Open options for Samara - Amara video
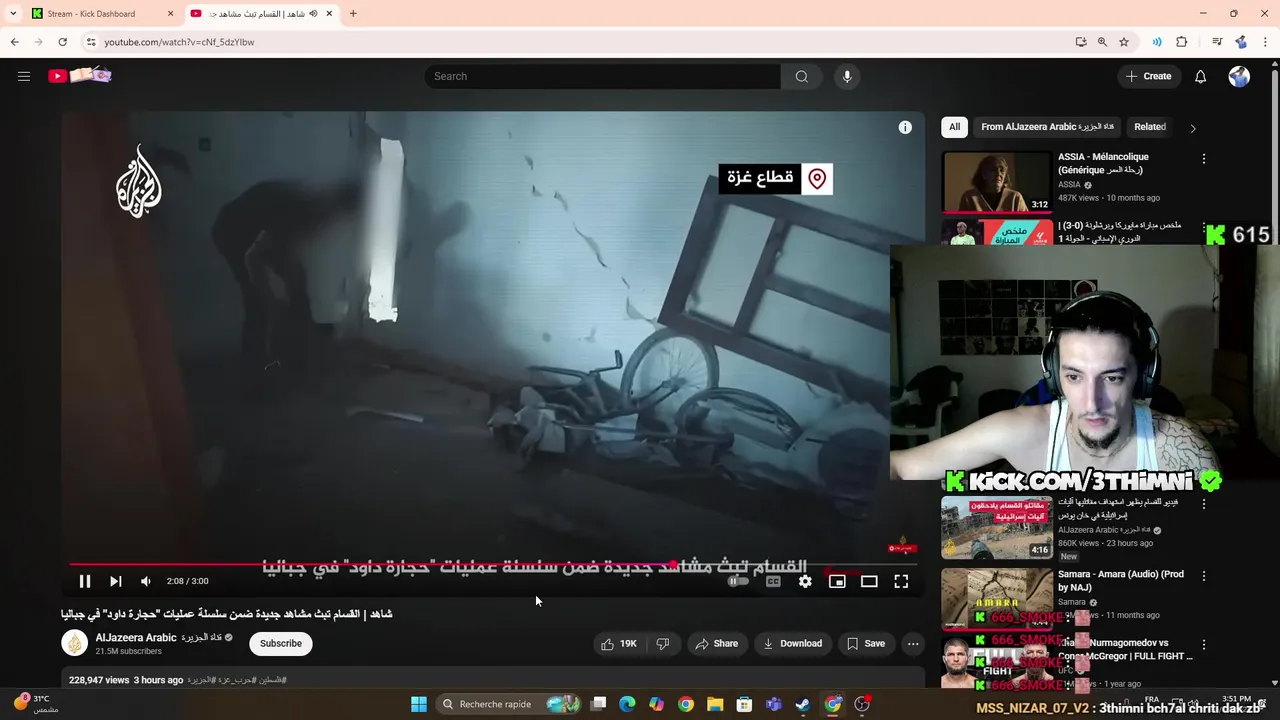This screenshot has width=1280, height=720. [1204, 576]
